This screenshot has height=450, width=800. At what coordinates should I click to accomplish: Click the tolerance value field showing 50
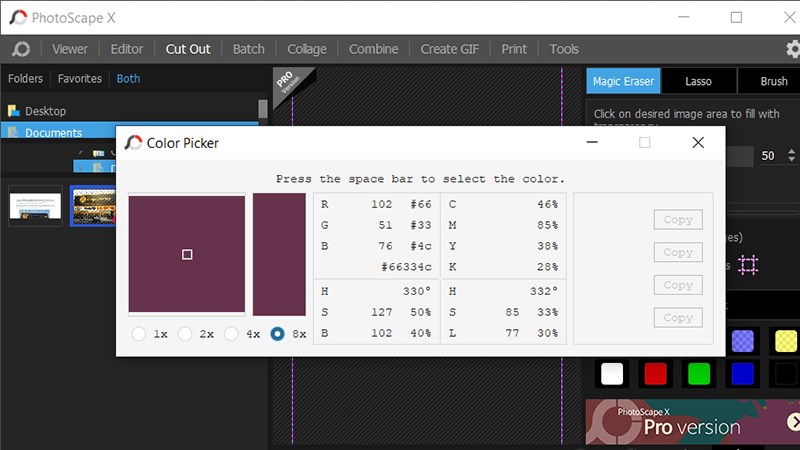click(x=768, y=156)
